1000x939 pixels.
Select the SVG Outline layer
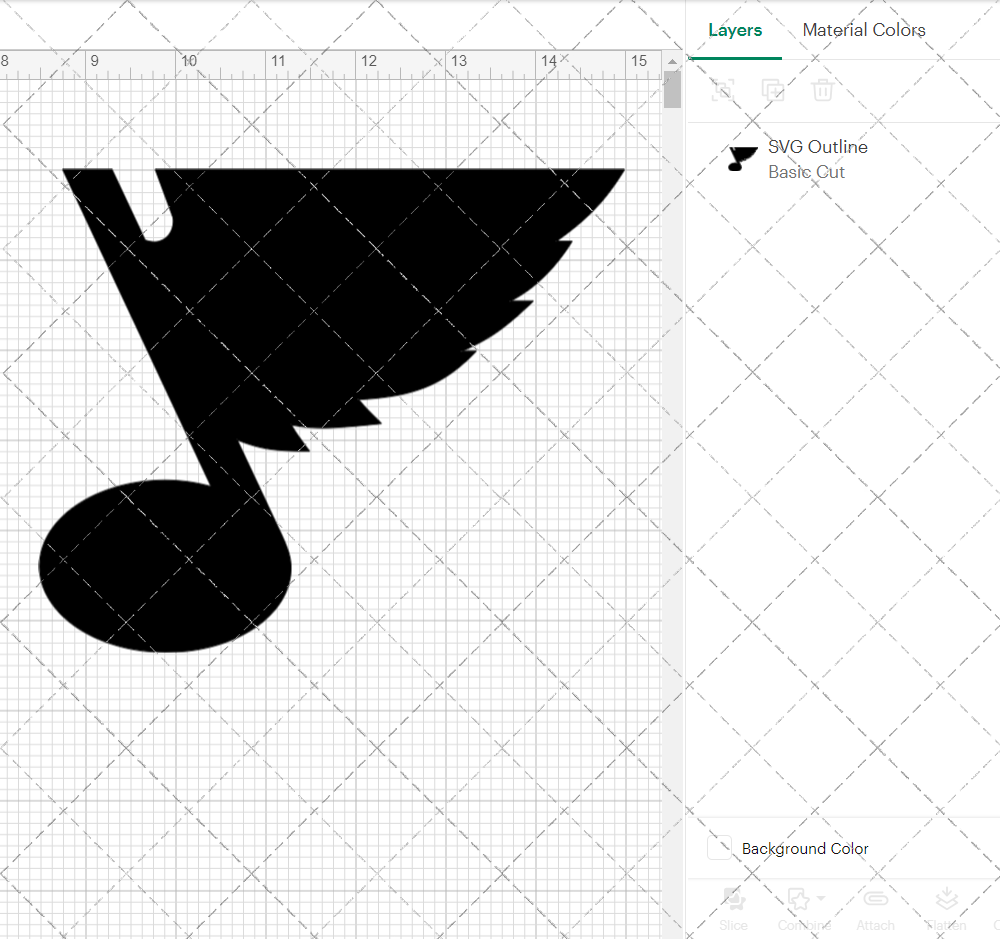point(843,159)
